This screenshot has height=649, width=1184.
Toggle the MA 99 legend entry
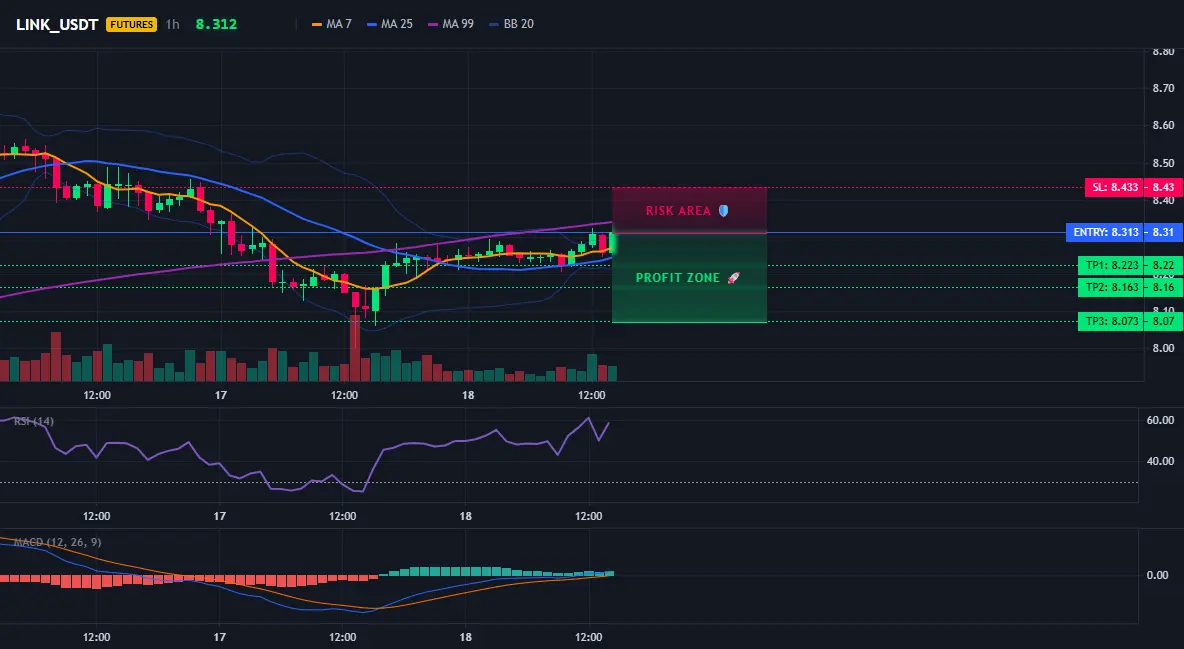452,24
